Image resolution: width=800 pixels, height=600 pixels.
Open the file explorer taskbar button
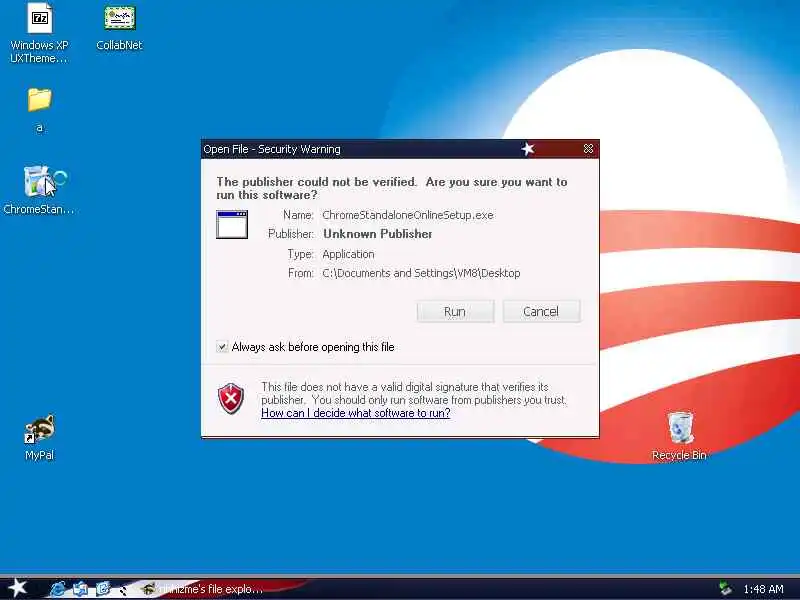tap(204, 589)
